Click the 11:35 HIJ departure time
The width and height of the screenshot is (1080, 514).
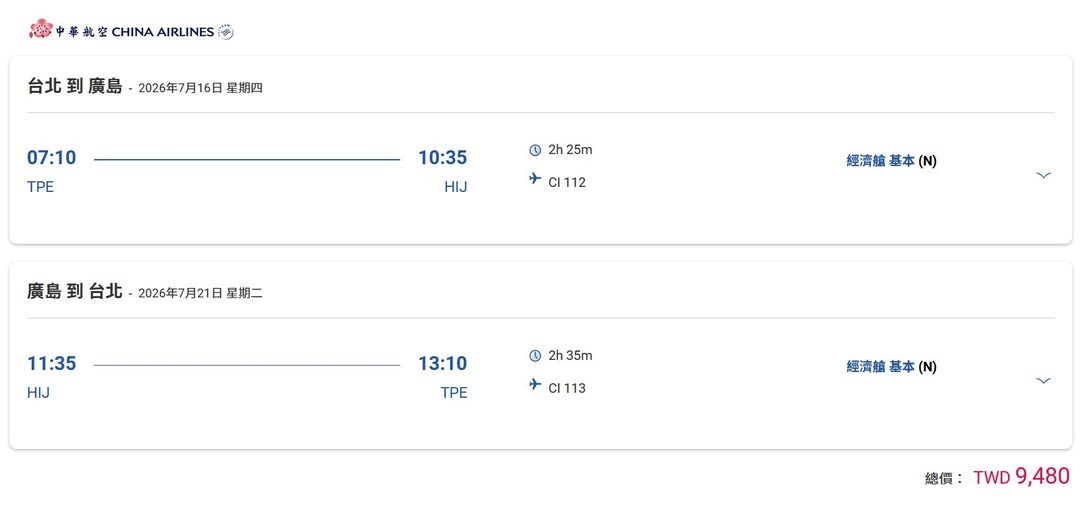click(51, 364)
